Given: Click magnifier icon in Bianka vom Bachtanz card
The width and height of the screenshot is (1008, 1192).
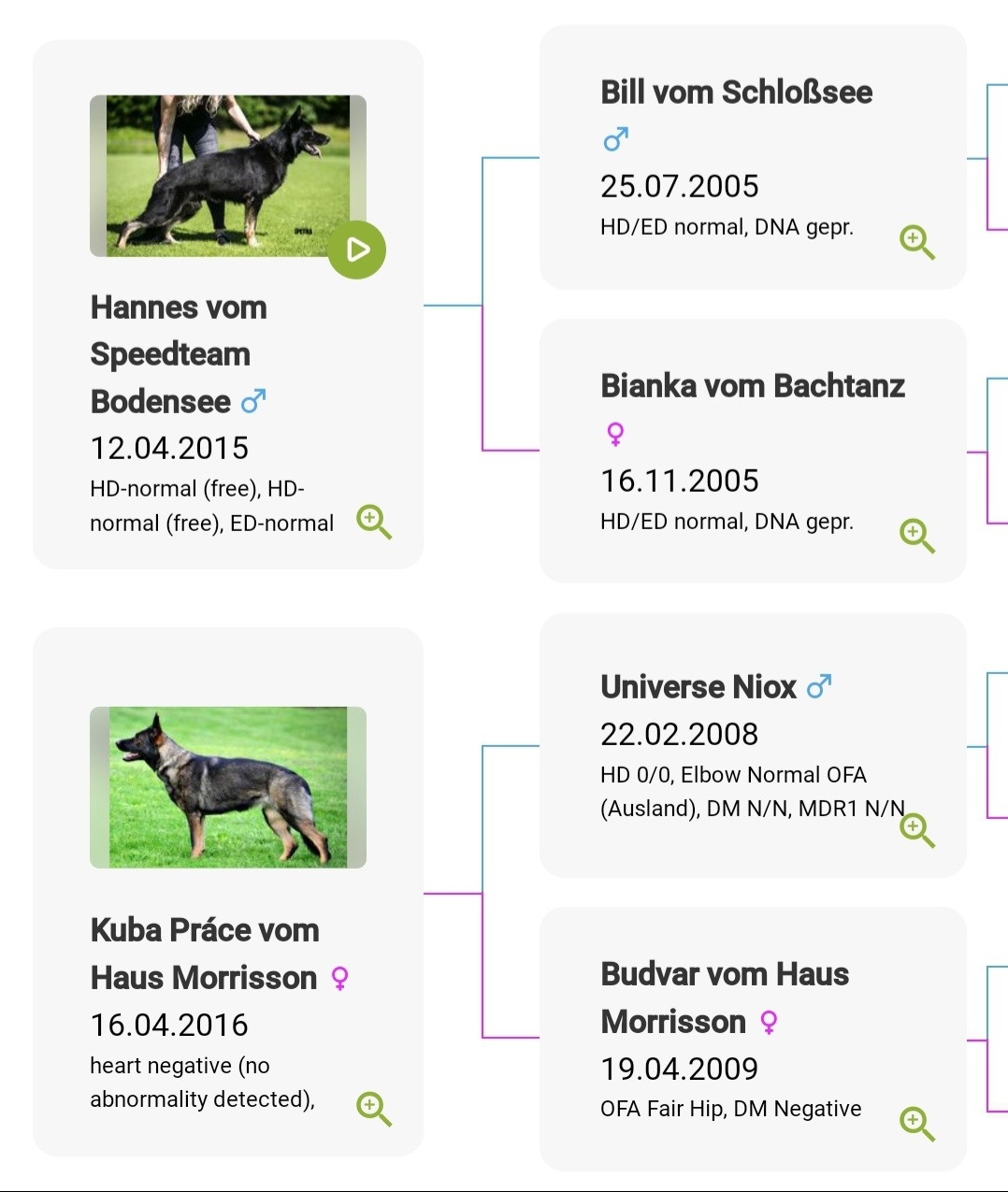Looking at the screenshot, I should tap(915, 535).
